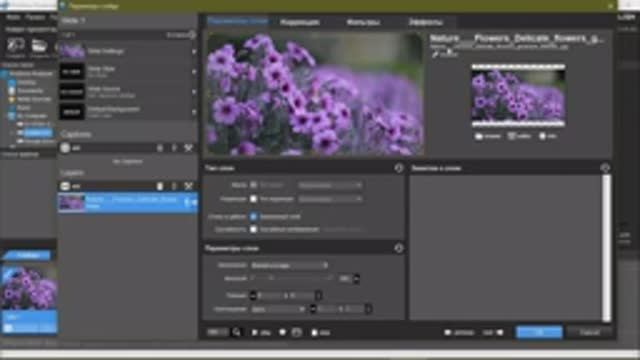Open the mask type dropdown
The height and width of the screenshot is (360, 640).
click(x=330, y=185)
